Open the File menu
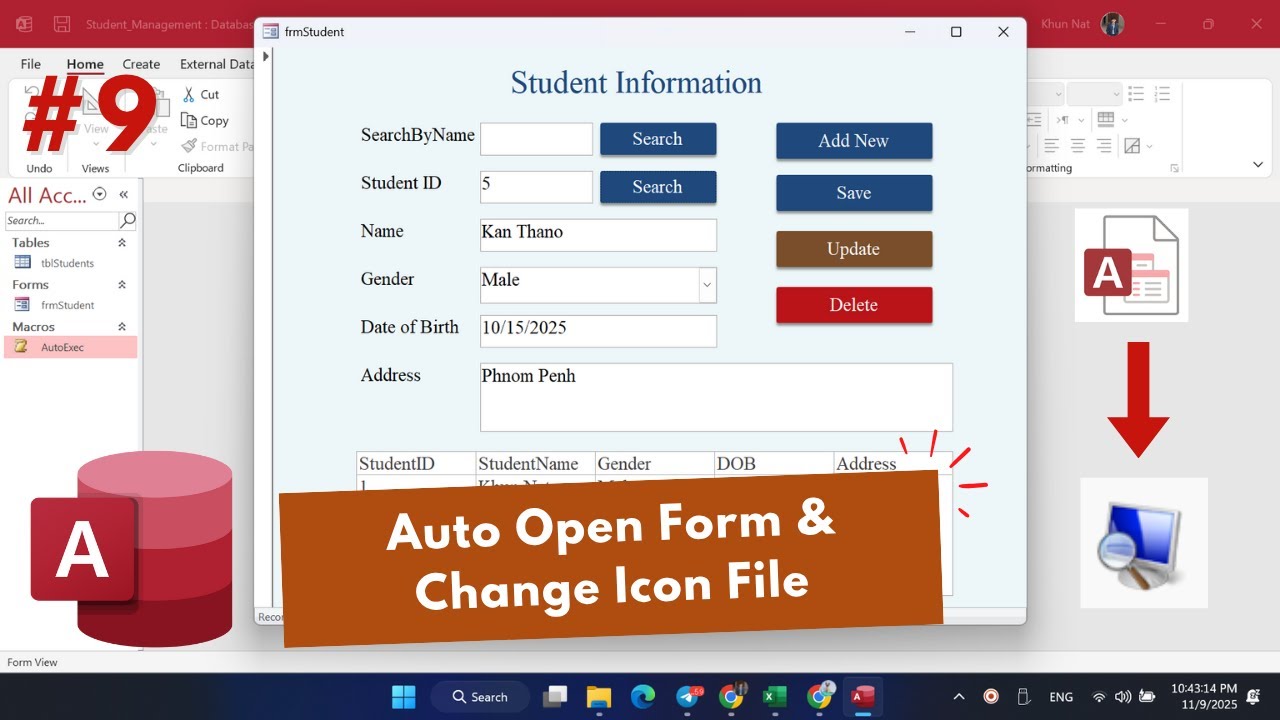Image resolution: width=1280 pixels, height=720 pixels. 30,64
